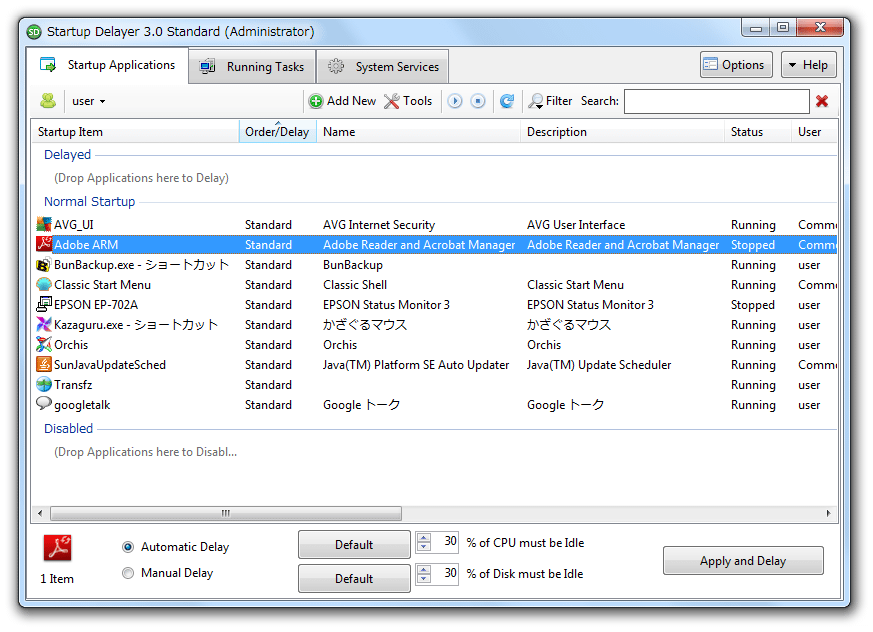The image size is (873, 632).
Task: Click the googletalk speech bubble icon
Action: (x=44, y=403)
